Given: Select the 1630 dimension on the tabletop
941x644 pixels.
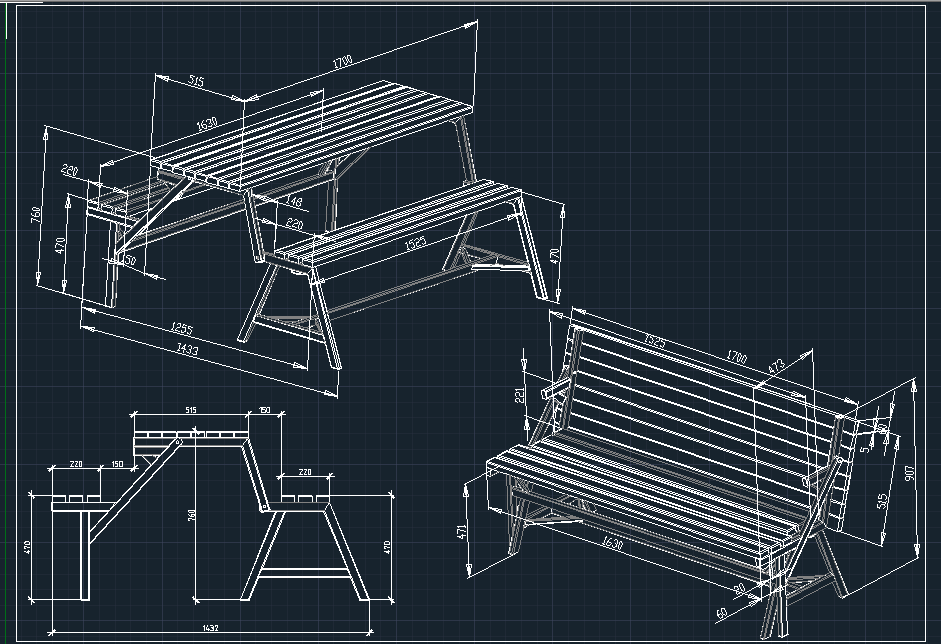Looking at the screenshot, I should 207,125.
